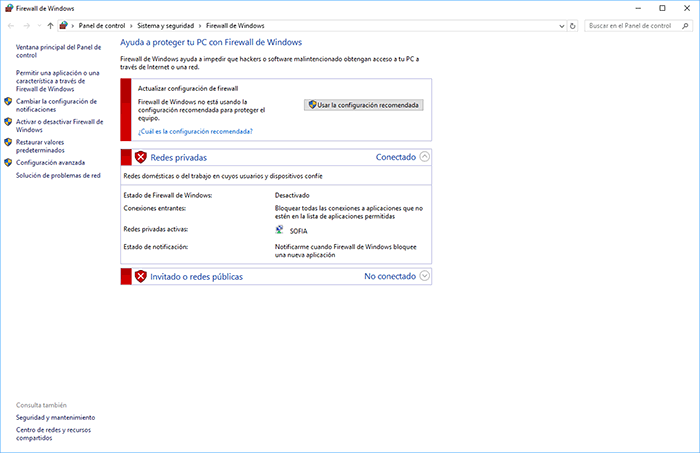This screenshot has height=453, width=700.
Task: Click shield icon beside Activar o desactivar Firewall
Action: [8, 121]
